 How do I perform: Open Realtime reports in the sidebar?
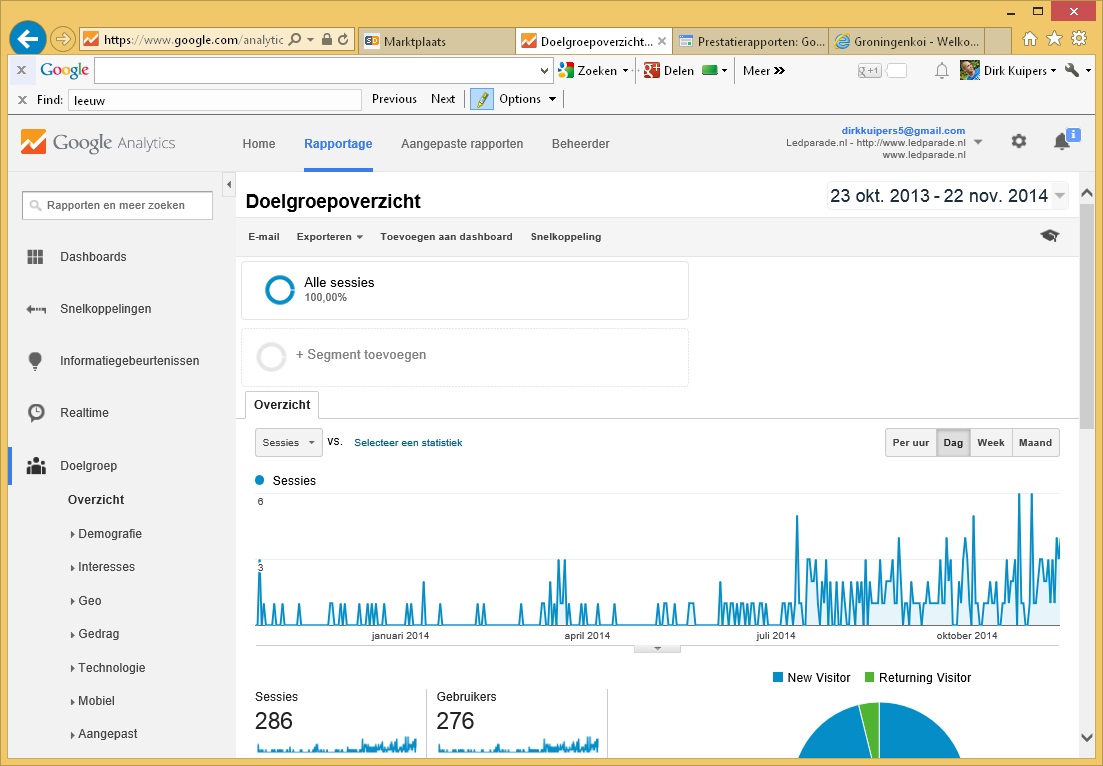pyautogui.click(x=84, y=413)
